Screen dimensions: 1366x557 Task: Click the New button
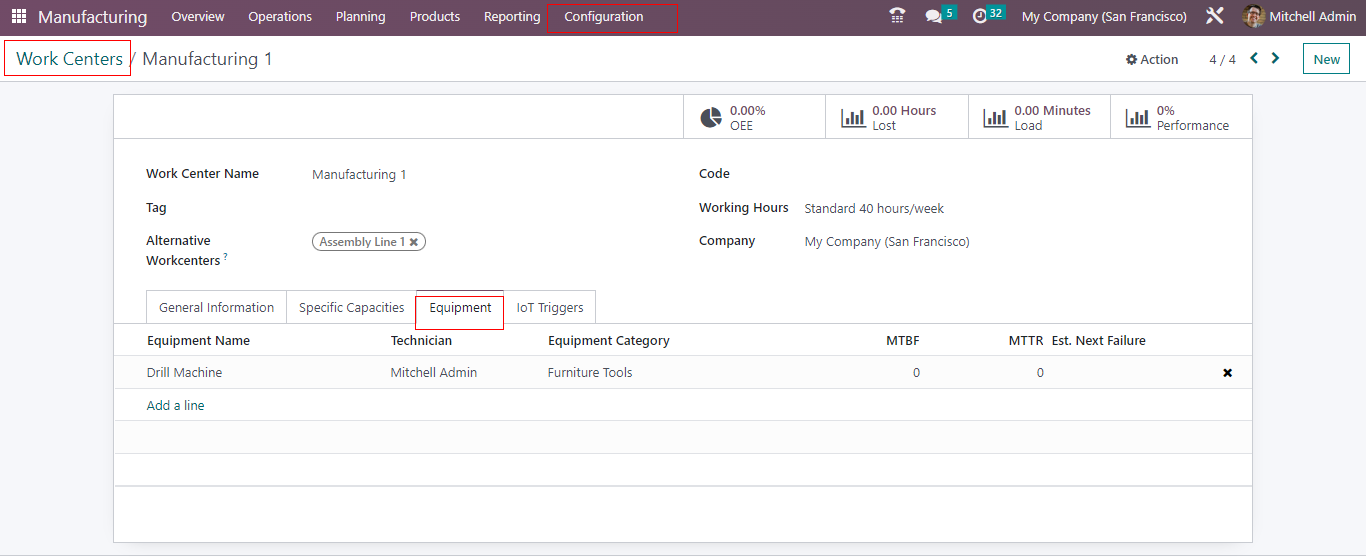point(1326,60)
